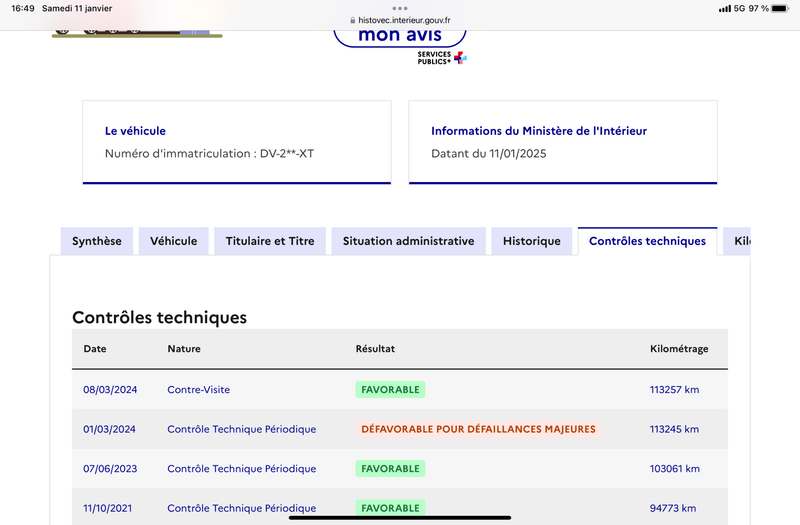Viewport: 800px width, 525px height.
Task: Open the Synthèse tab
Action: 97,241
